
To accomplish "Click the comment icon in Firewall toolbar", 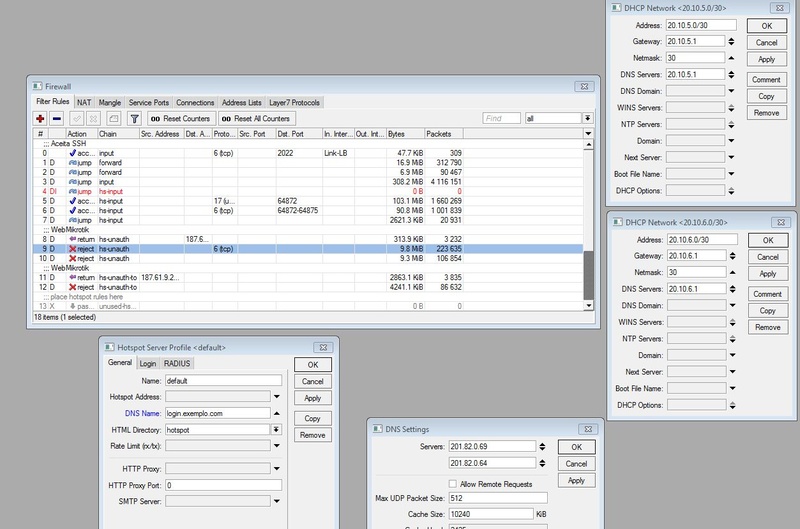I will tap(113, 118).
